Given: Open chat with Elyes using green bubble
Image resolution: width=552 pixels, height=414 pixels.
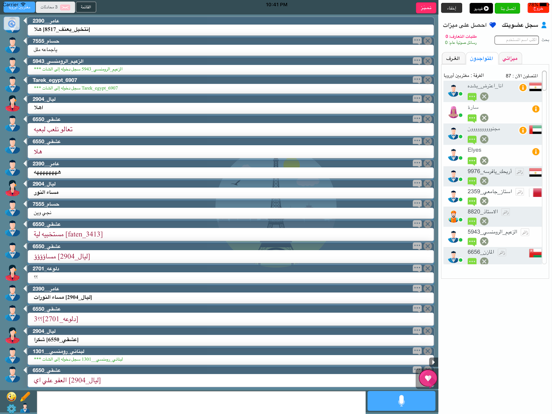Looking at the screenshot, I should tap(472, 161).
